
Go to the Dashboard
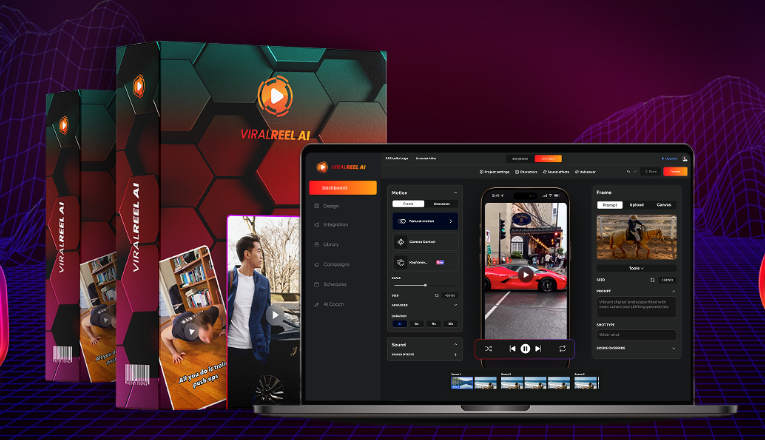[x=343, y=188]
